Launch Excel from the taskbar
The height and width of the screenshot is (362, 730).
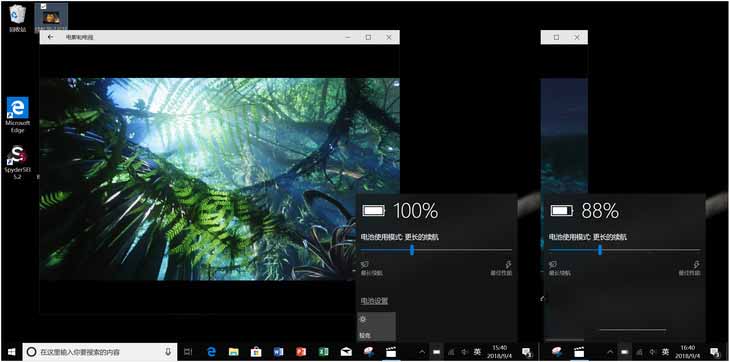pyautogui.click(x=323, y=352)
